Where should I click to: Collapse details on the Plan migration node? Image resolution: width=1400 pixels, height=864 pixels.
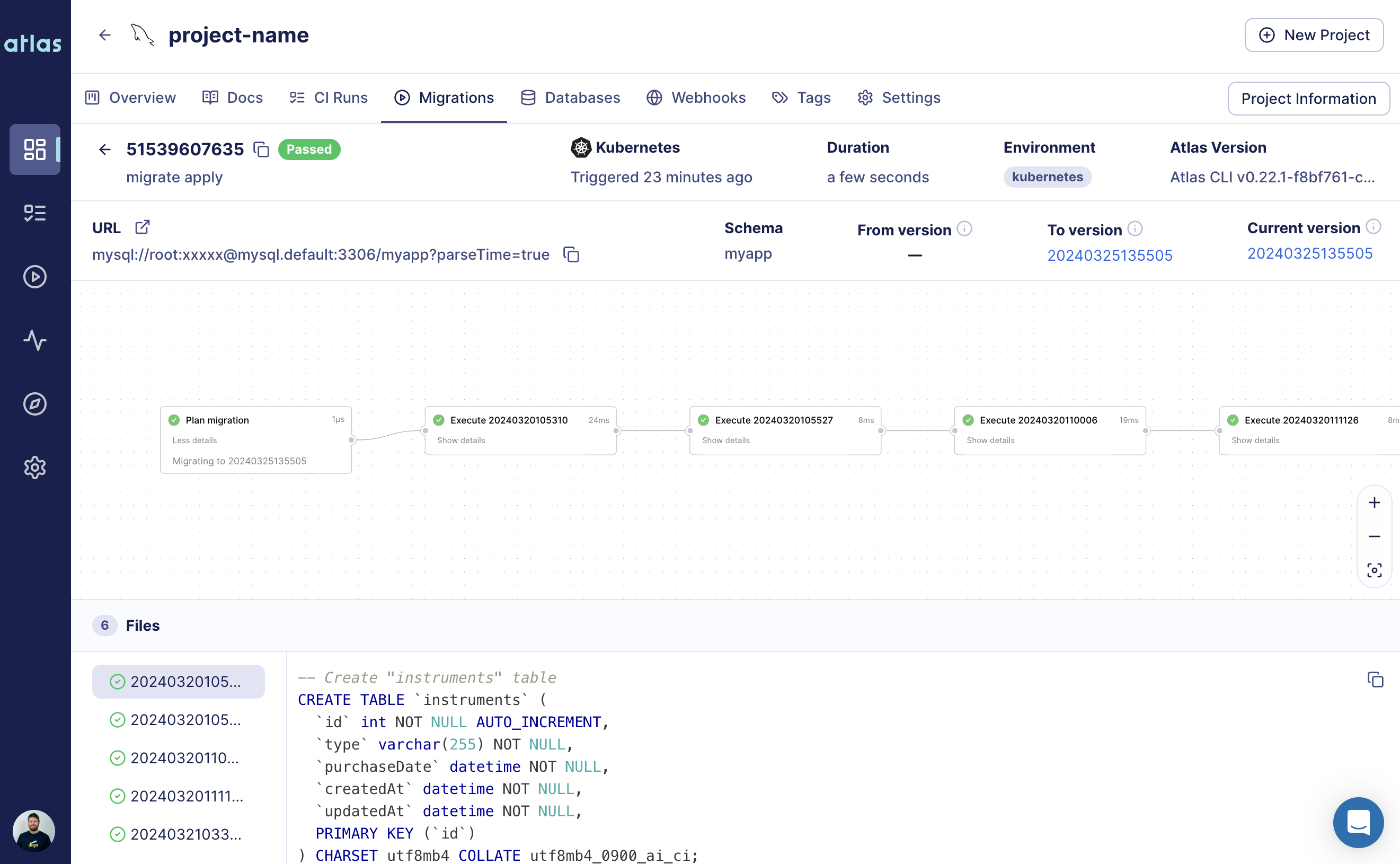pyautogui.click(x=195, y=440)
